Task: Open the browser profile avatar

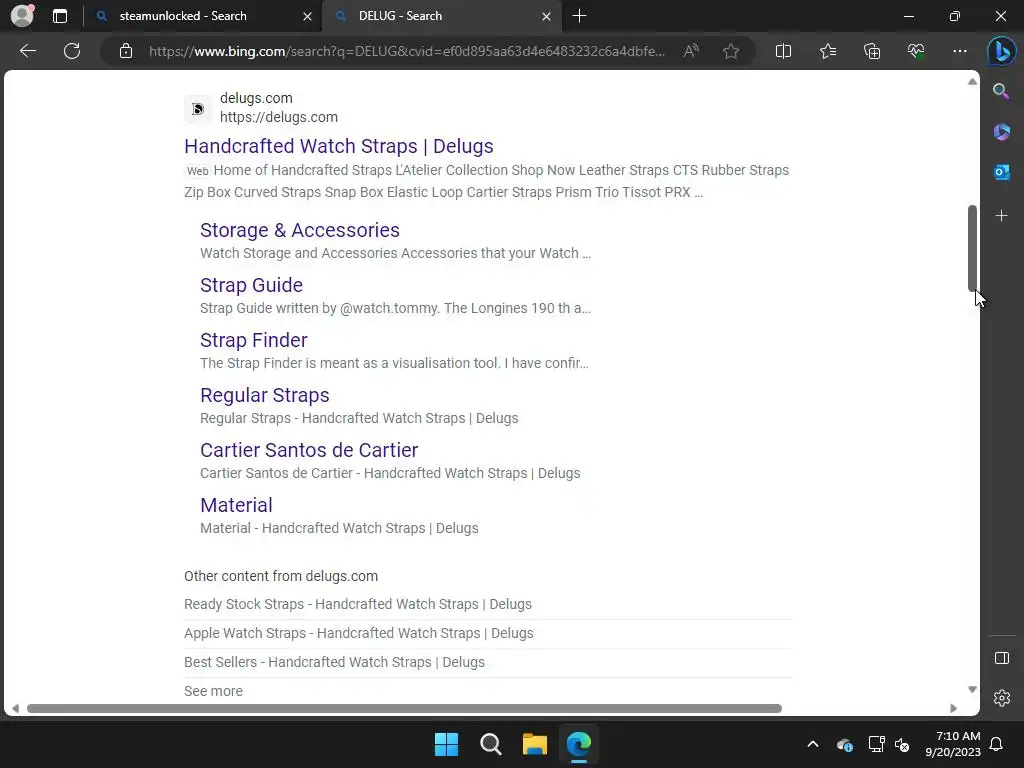Action: tap(22, 16)
